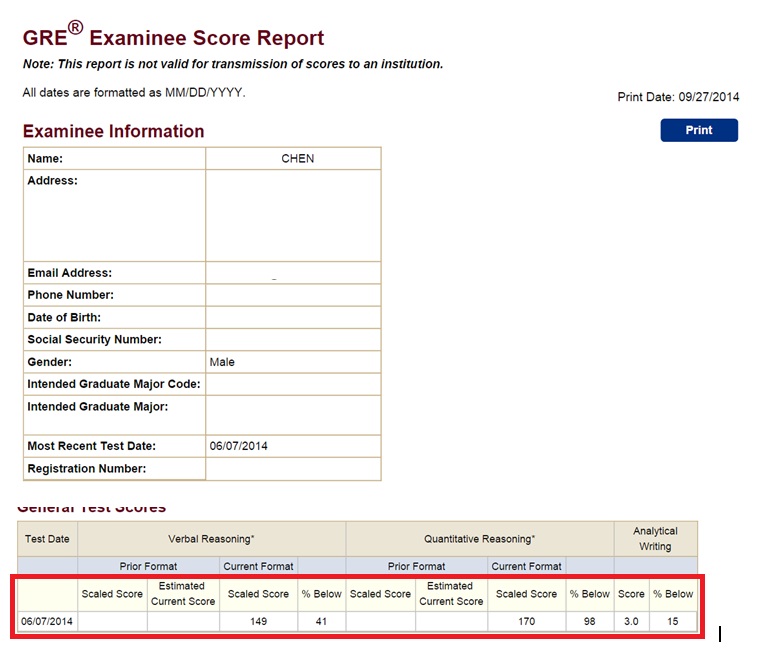Click the GRE Examinee Score Report heading
The width and height of the screenshot is (760, 649).
[173, 35]
